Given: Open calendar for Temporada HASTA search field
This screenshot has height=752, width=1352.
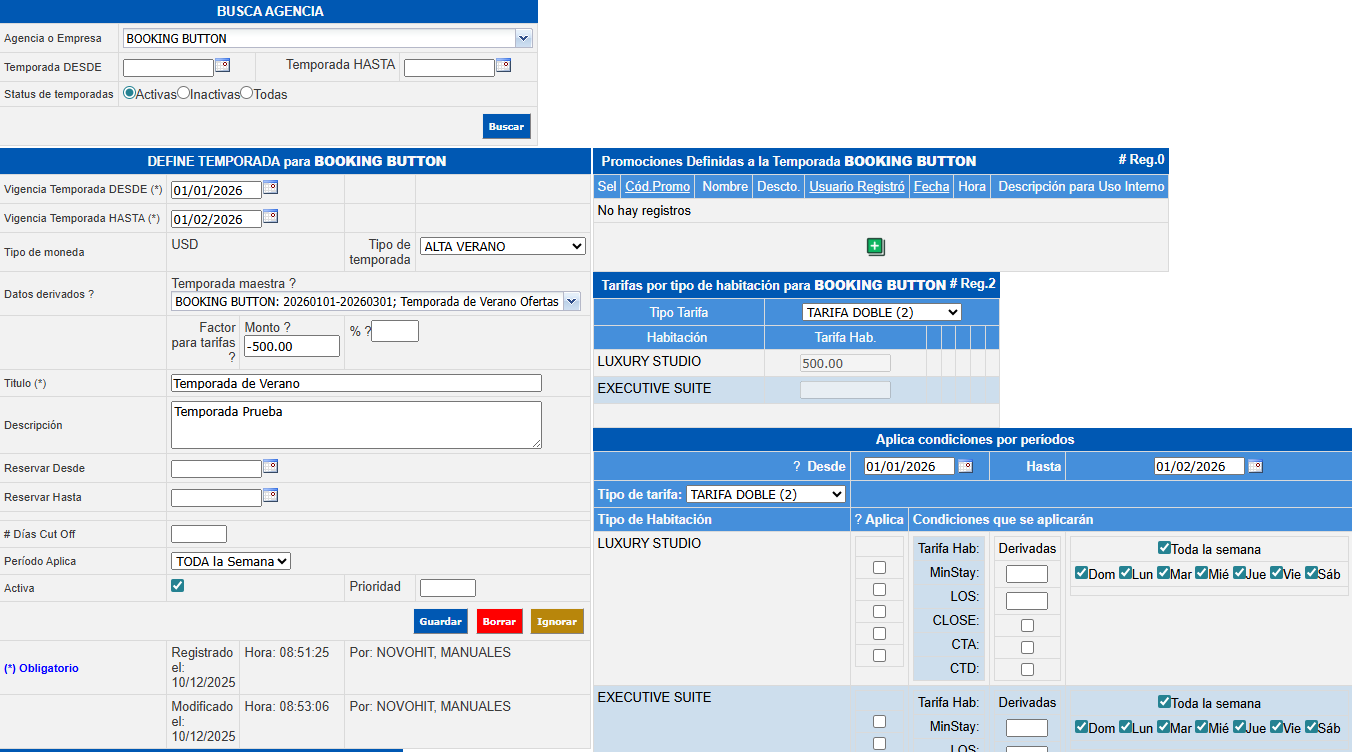Looking at the screenshot, I should pos(503,65).
